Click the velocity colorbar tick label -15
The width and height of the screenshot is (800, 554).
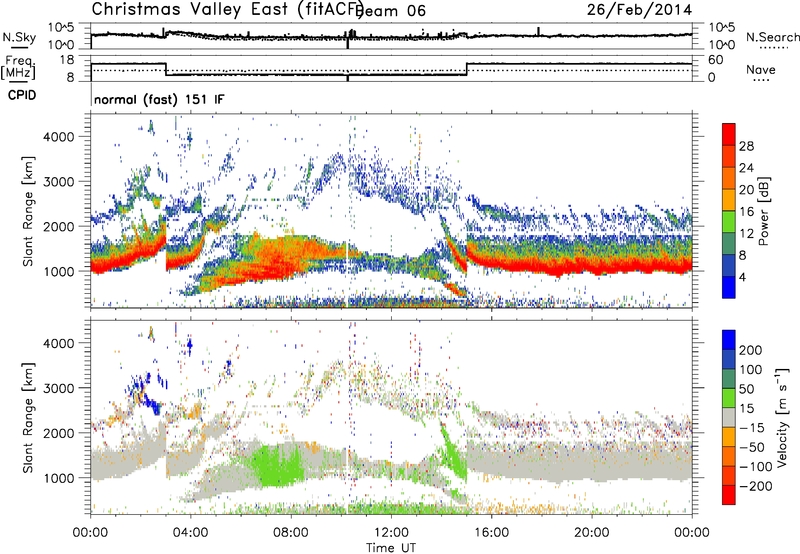tap(752, 428)
